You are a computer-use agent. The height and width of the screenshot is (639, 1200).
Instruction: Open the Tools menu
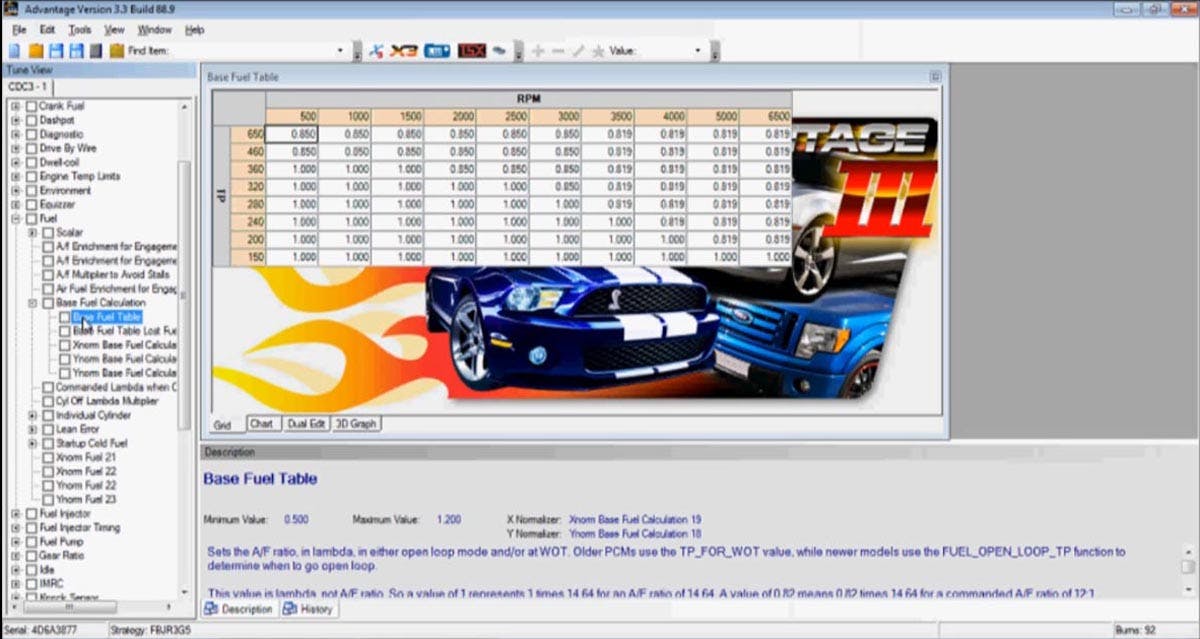pyautogui.click(x=79, y=30)
